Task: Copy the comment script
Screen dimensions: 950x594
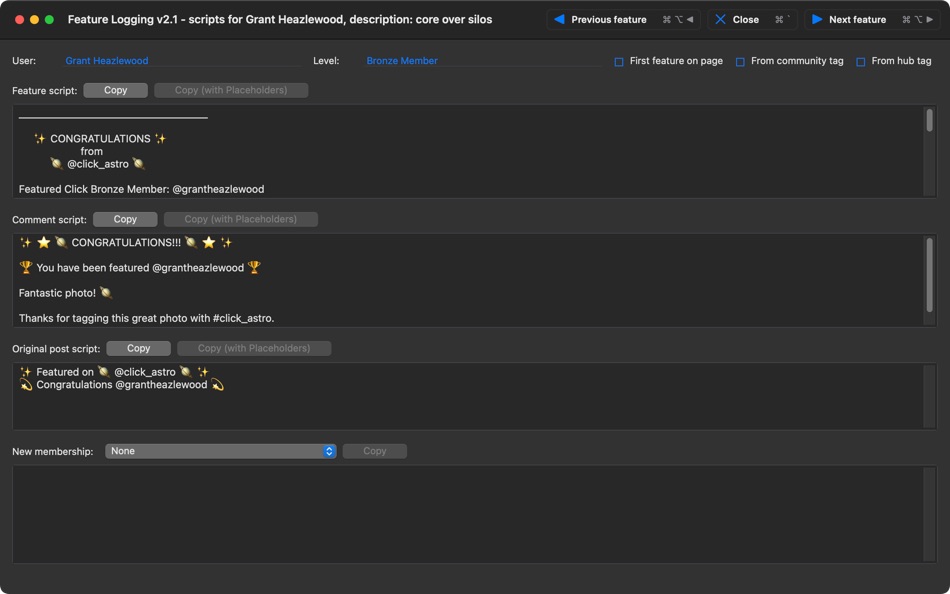Action: (124, 219)
